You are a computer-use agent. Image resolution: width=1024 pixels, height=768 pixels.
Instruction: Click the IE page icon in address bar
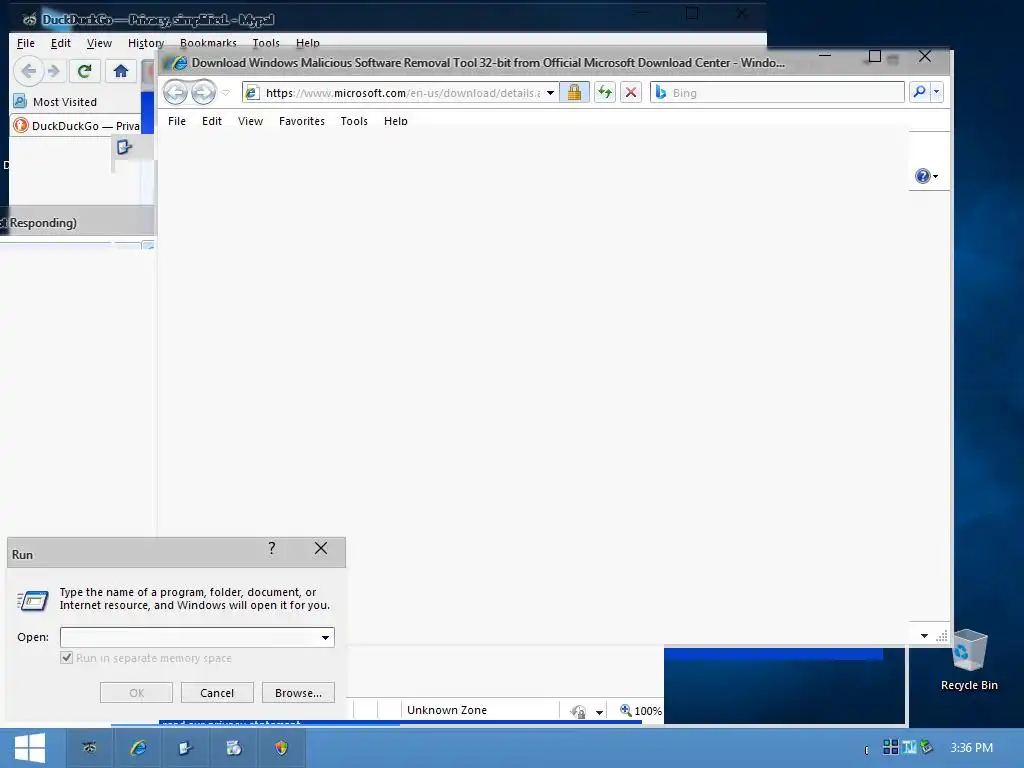251,93
